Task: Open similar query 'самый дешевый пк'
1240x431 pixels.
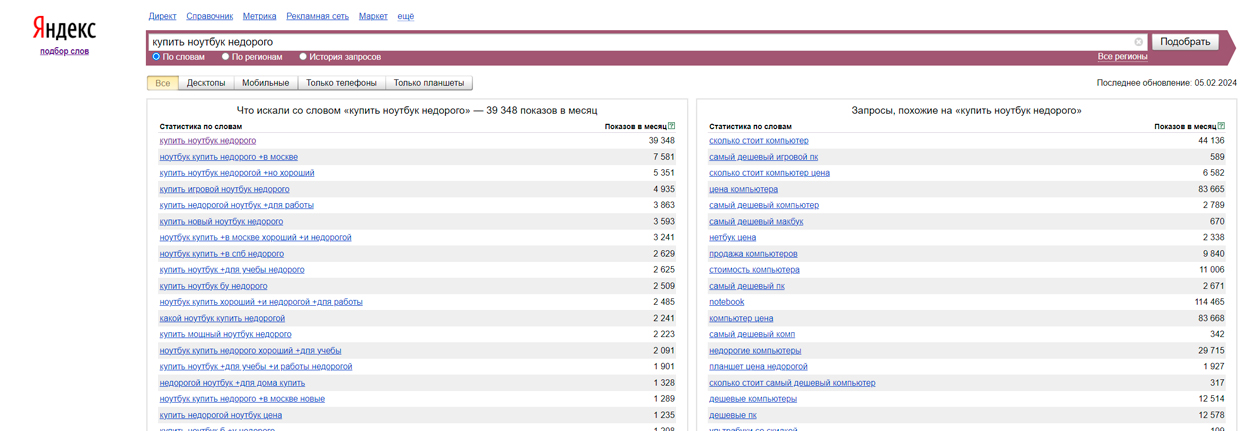Action: pyautogui.click(x=747, y=286)
